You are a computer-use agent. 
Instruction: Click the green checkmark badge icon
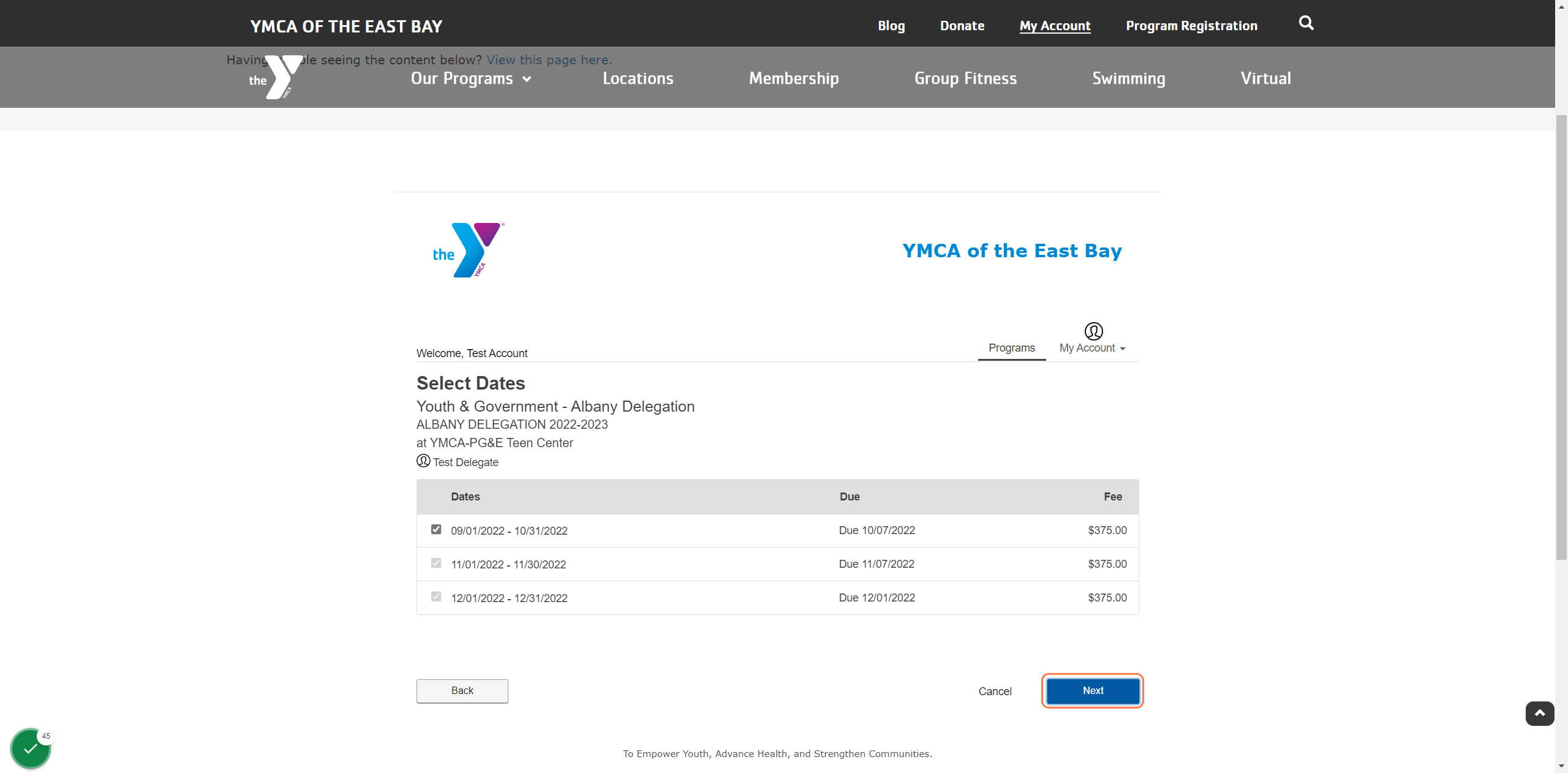pyautogui.click(x=30, y=748)
